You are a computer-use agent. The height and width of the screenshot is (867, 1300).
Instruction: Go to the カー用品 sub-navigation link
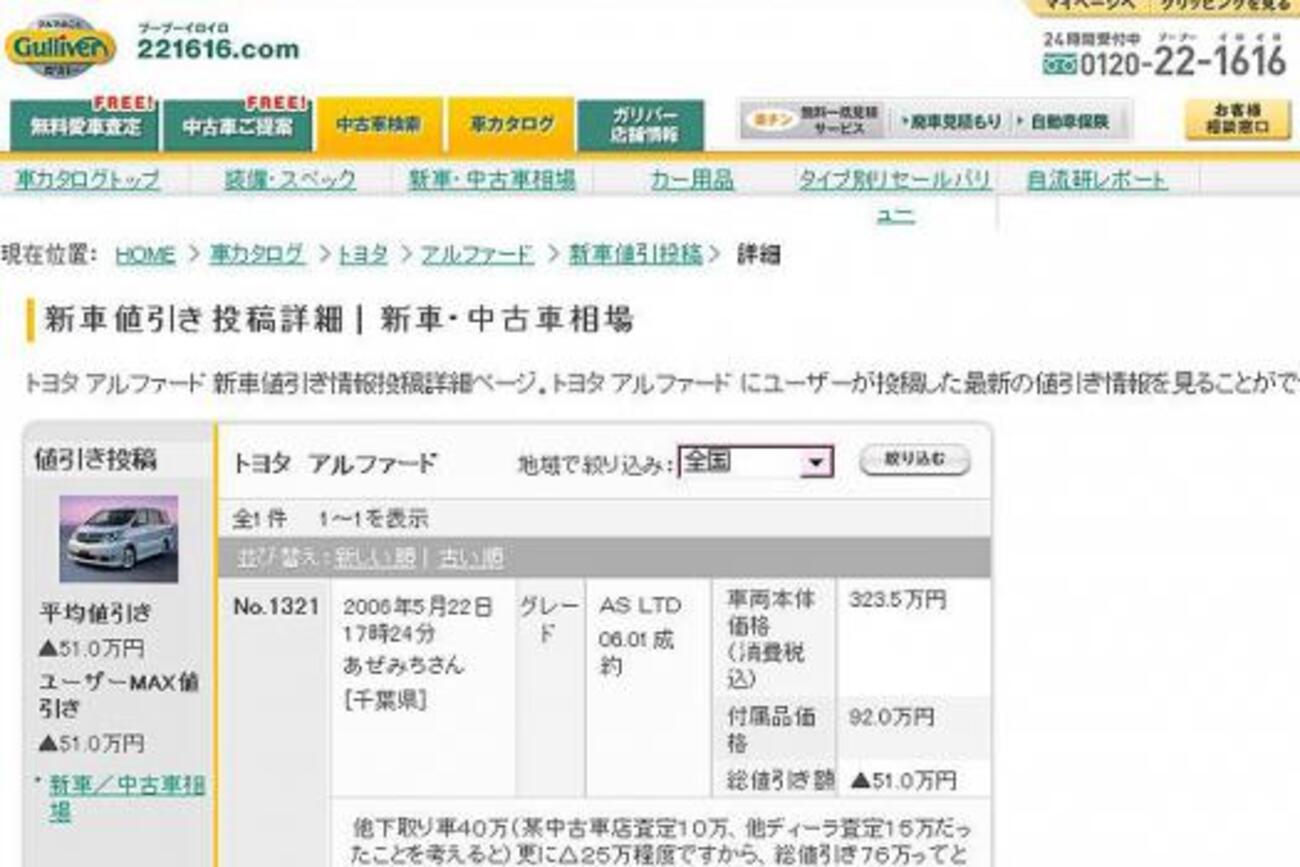[692, 180]
